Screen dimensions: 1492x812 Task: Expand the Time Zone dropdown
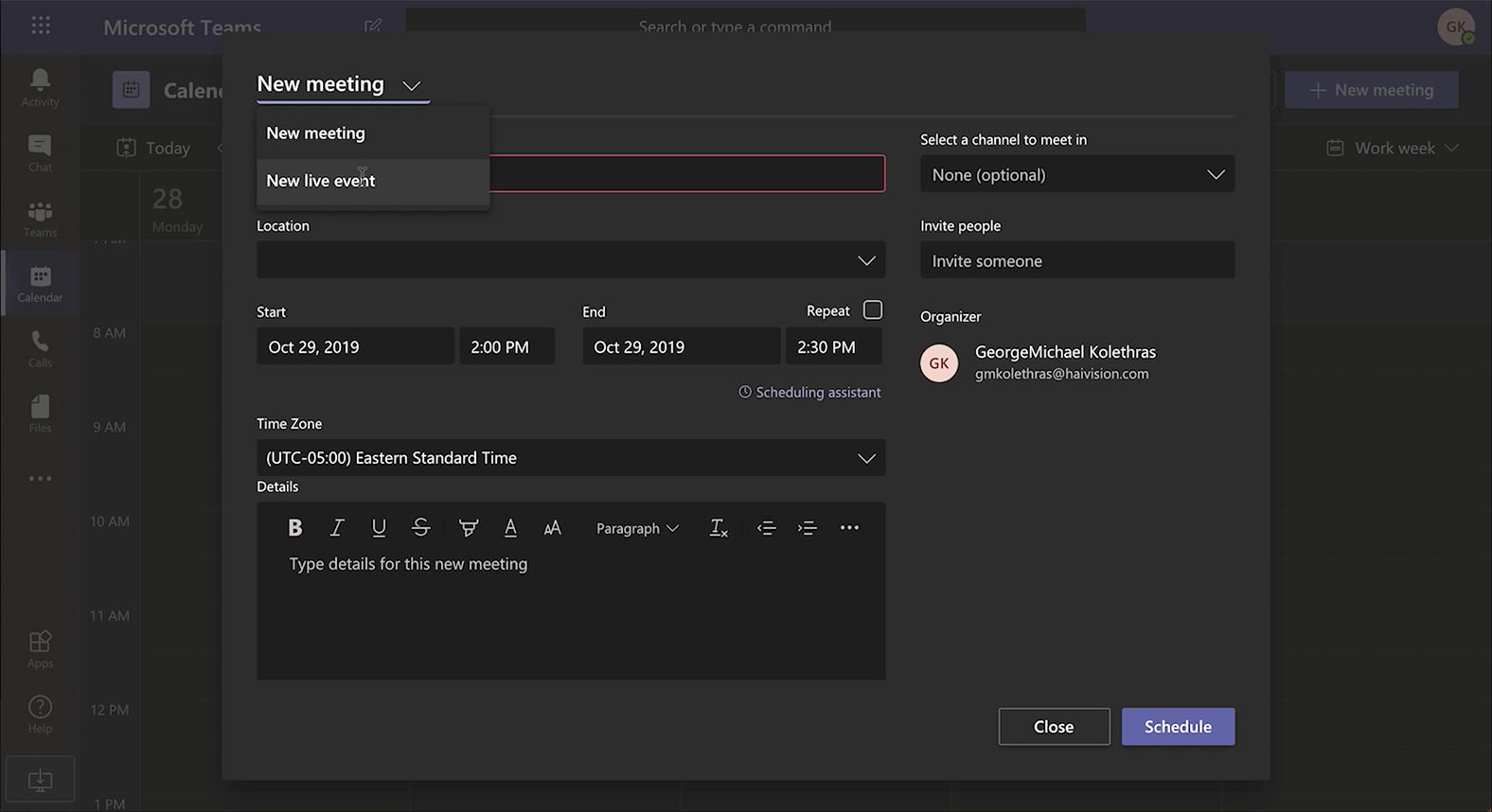pyautogui.click(x=866, y=458)
